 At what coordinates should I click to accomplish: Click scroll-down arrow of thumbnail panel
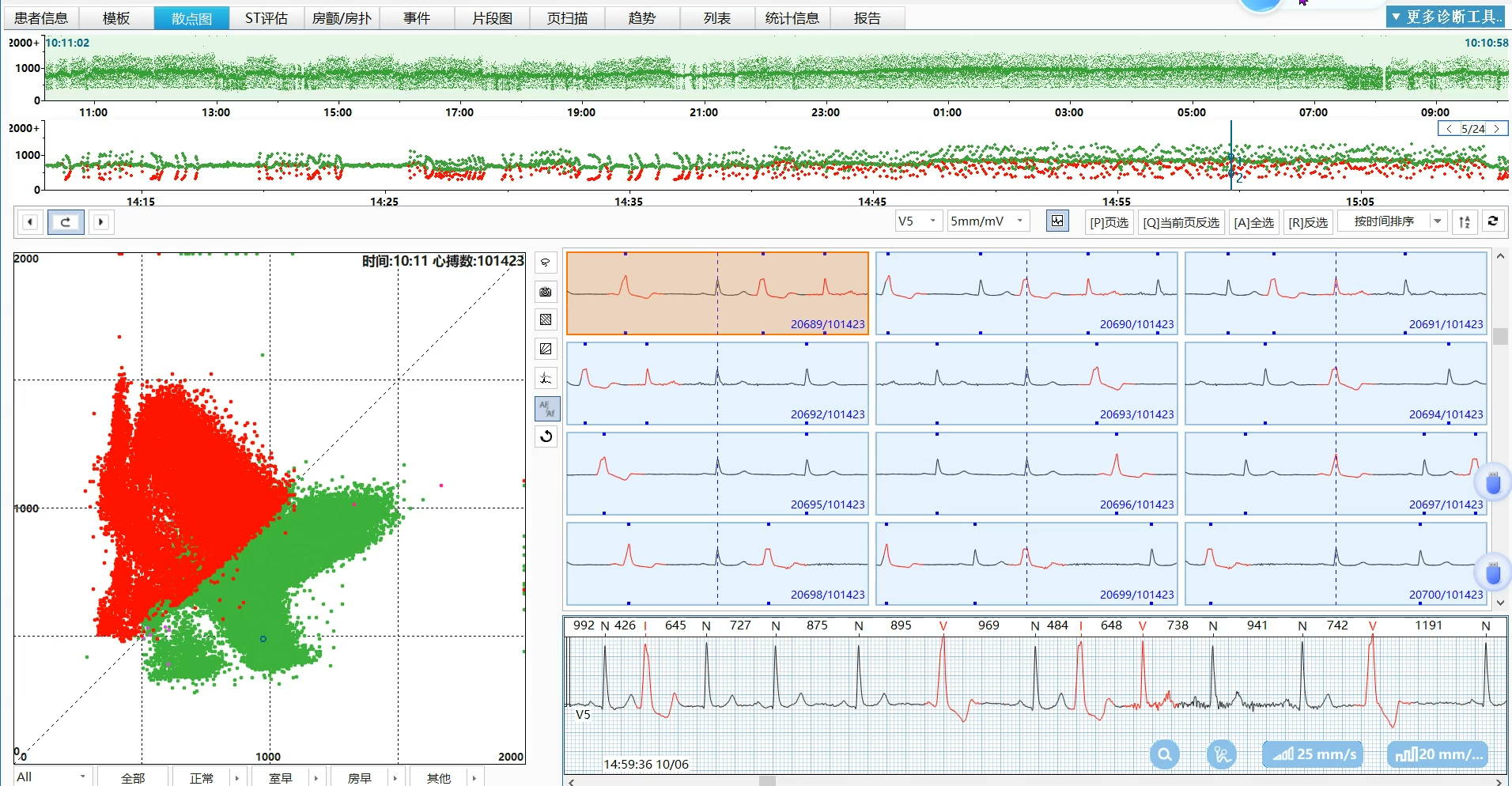coord(1500,603)
